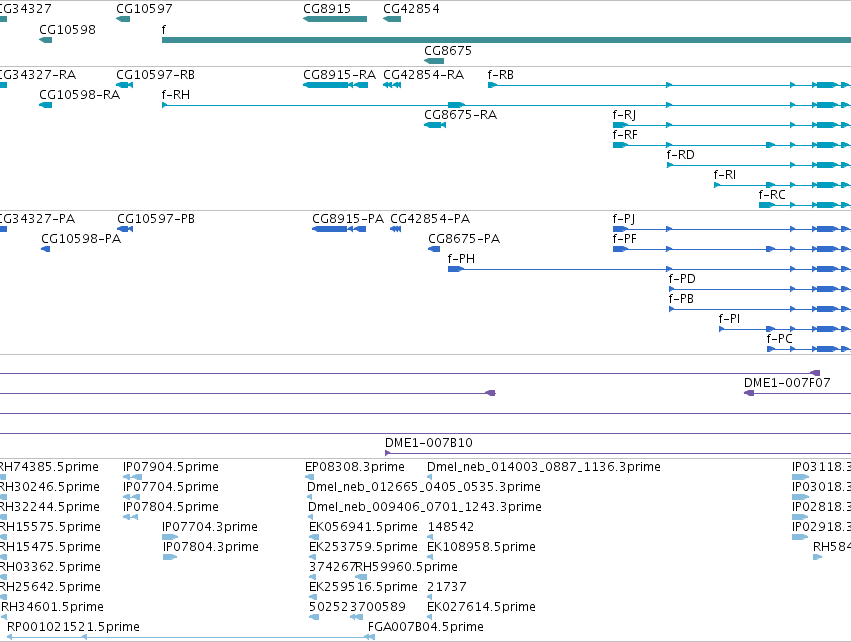
Task: Click EST IP07804.3prime label
Action: pos(211,547)
